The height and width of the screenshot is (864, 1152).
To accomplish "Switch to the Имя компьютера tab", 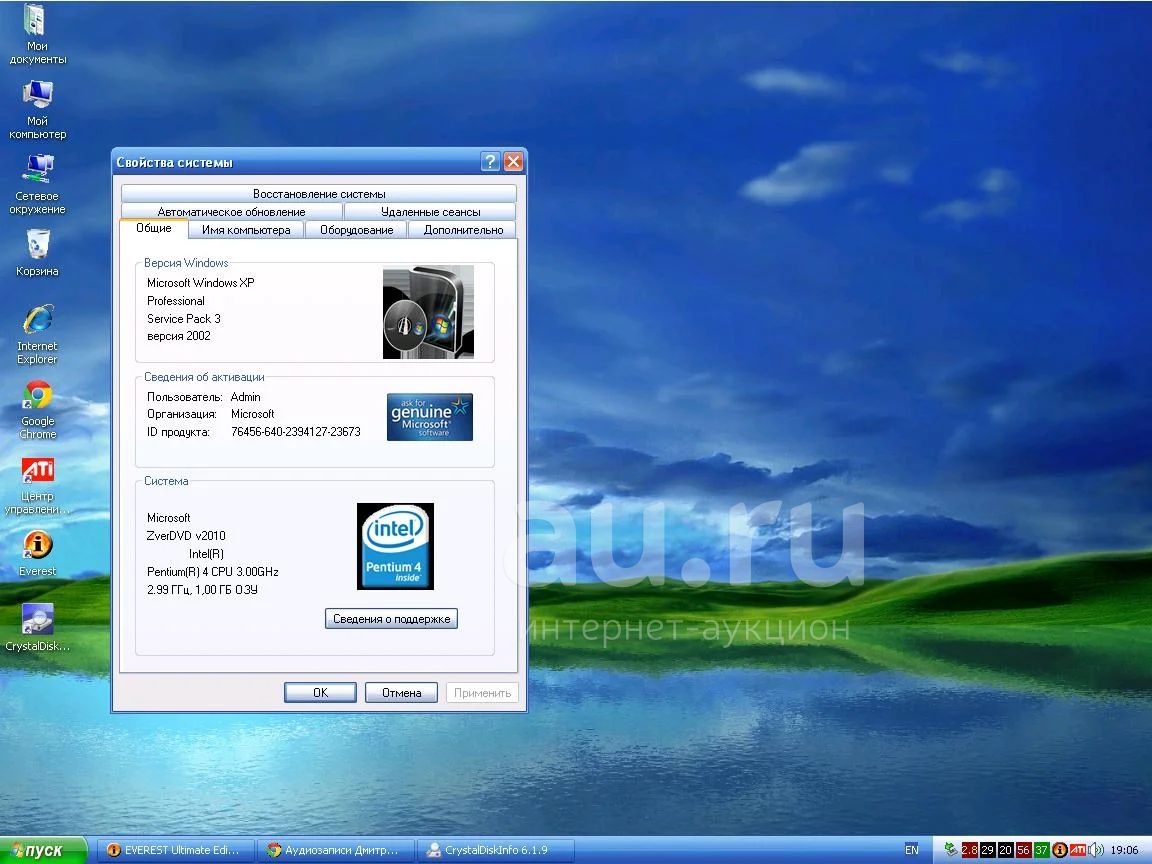I will point(246,230).
